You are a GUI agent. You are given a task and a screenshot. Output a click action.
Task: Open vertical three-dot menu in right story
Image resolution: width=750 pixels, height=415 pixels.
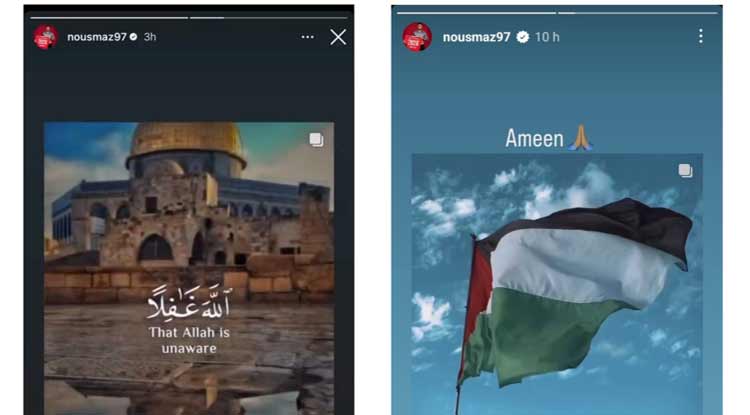700,36
